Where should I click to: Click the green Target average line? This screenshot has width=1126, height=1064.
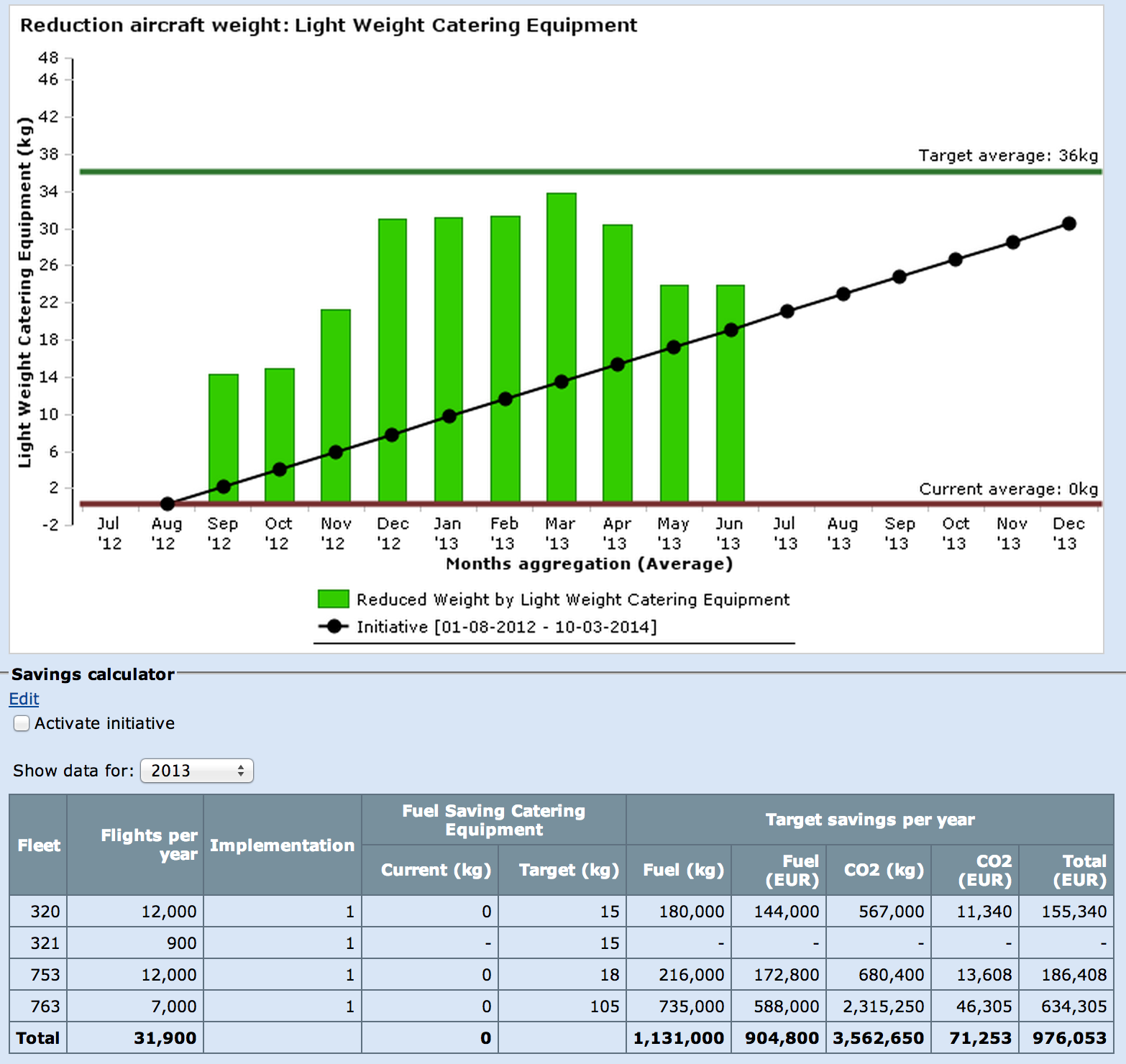pos(503,172)
